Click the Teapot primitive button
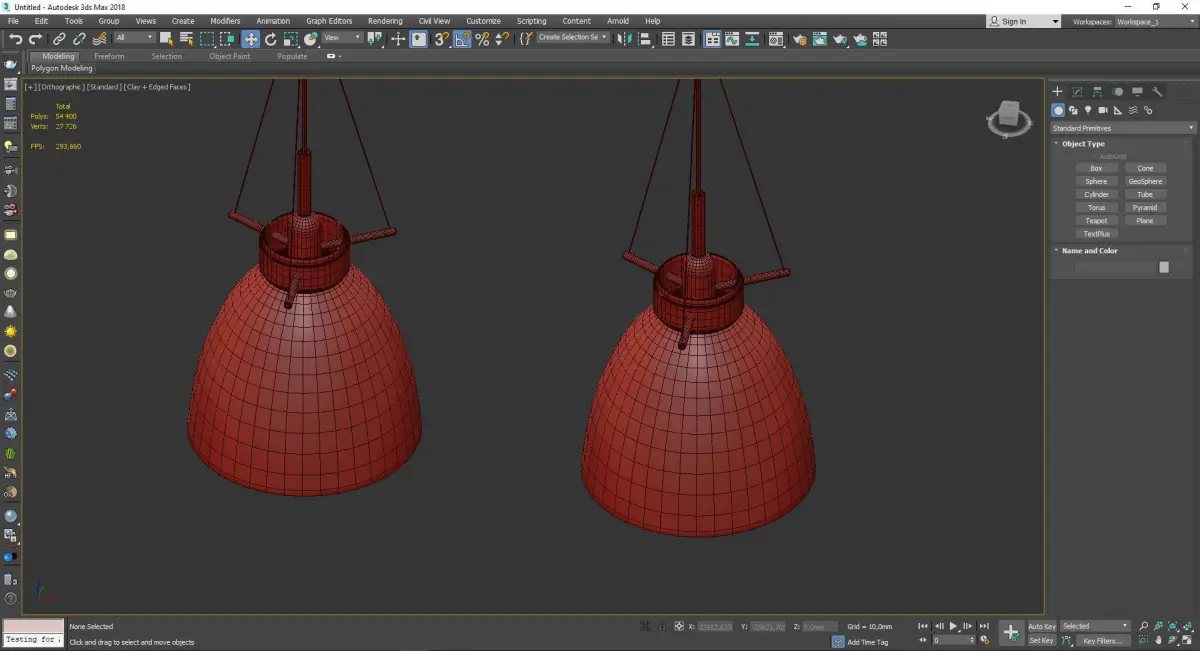The height and width of the screenshot is (651, 1200). (x=1096, y=220)
